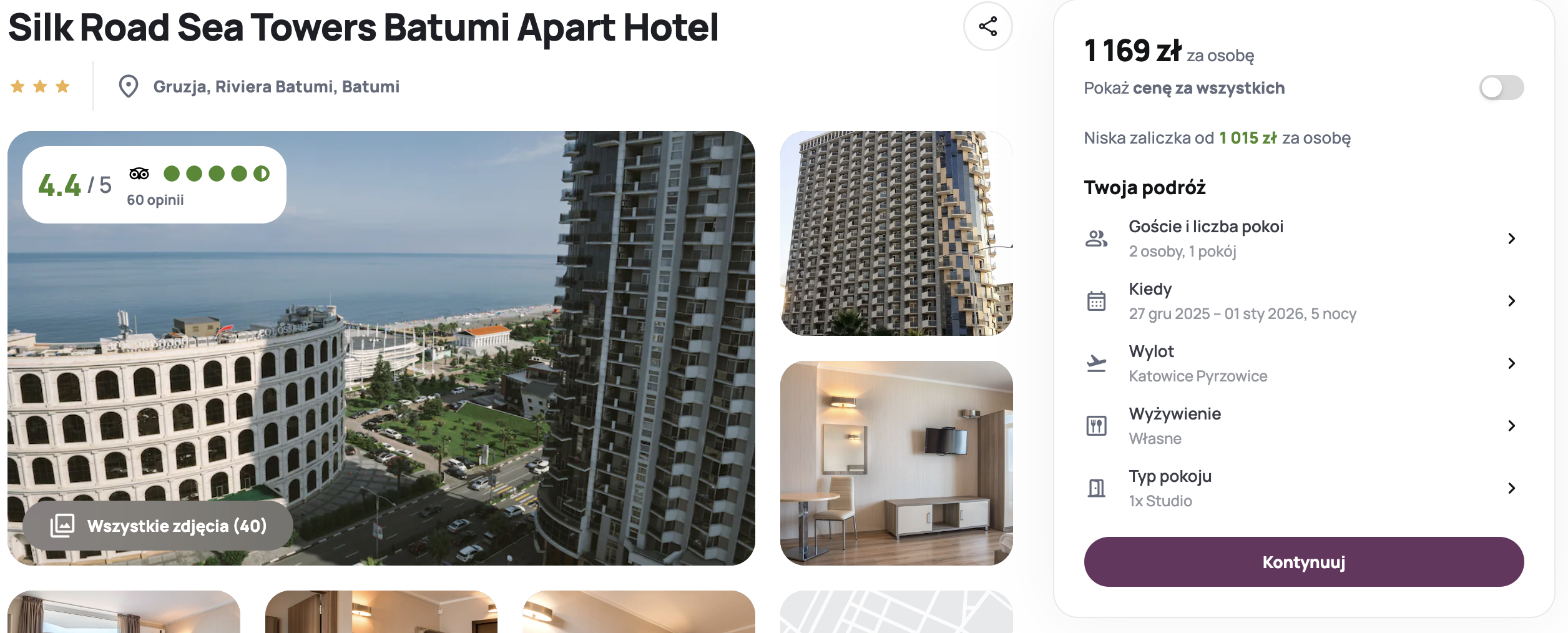Screen dimensions: 1568x633
Task: Click the airplane icon beside Wylot
Action: click(1096, 363)
